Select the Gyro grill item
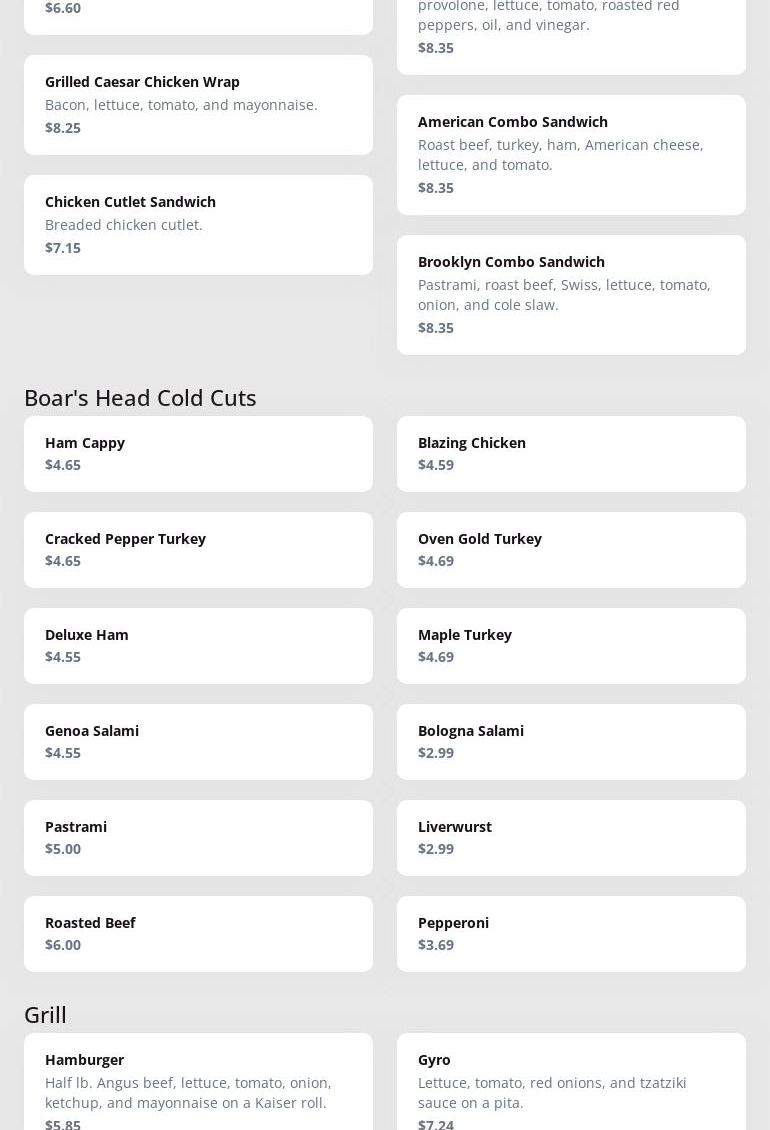The height and width of the screenshot is (1130, 770). coord(571,1085)
